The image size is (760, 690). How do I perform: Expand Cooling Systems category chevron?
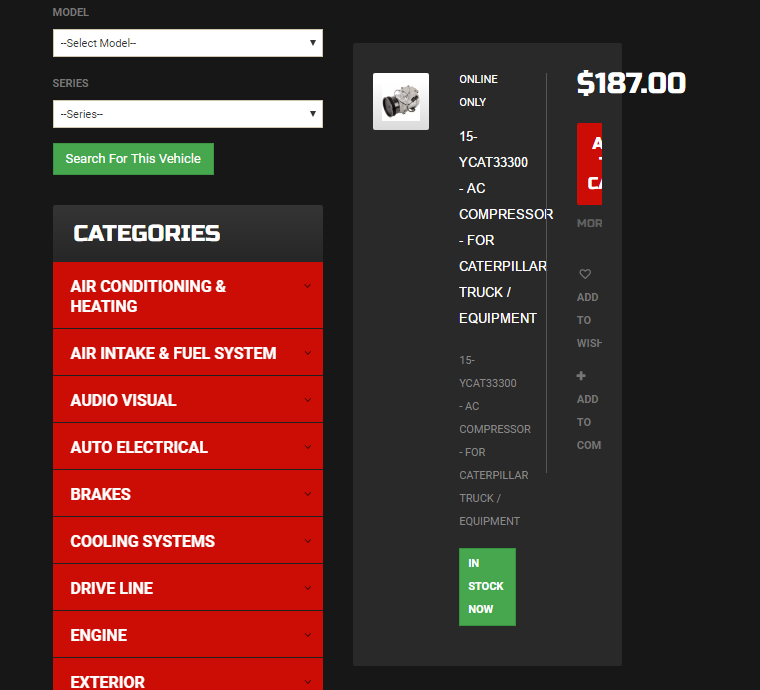308,541
